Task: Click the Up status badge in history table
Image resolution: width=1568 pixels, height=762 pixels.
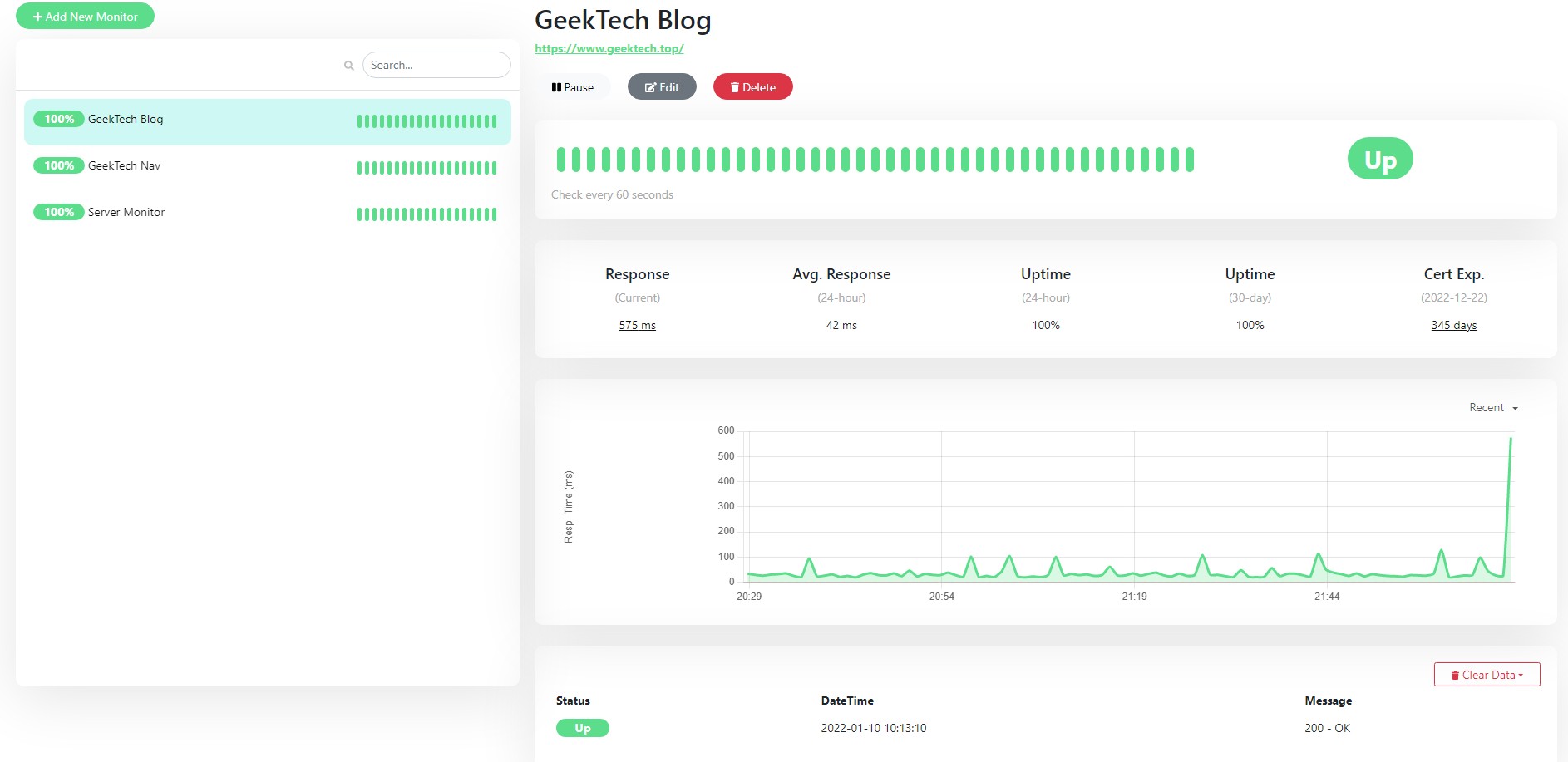Action: click(582, 728)
